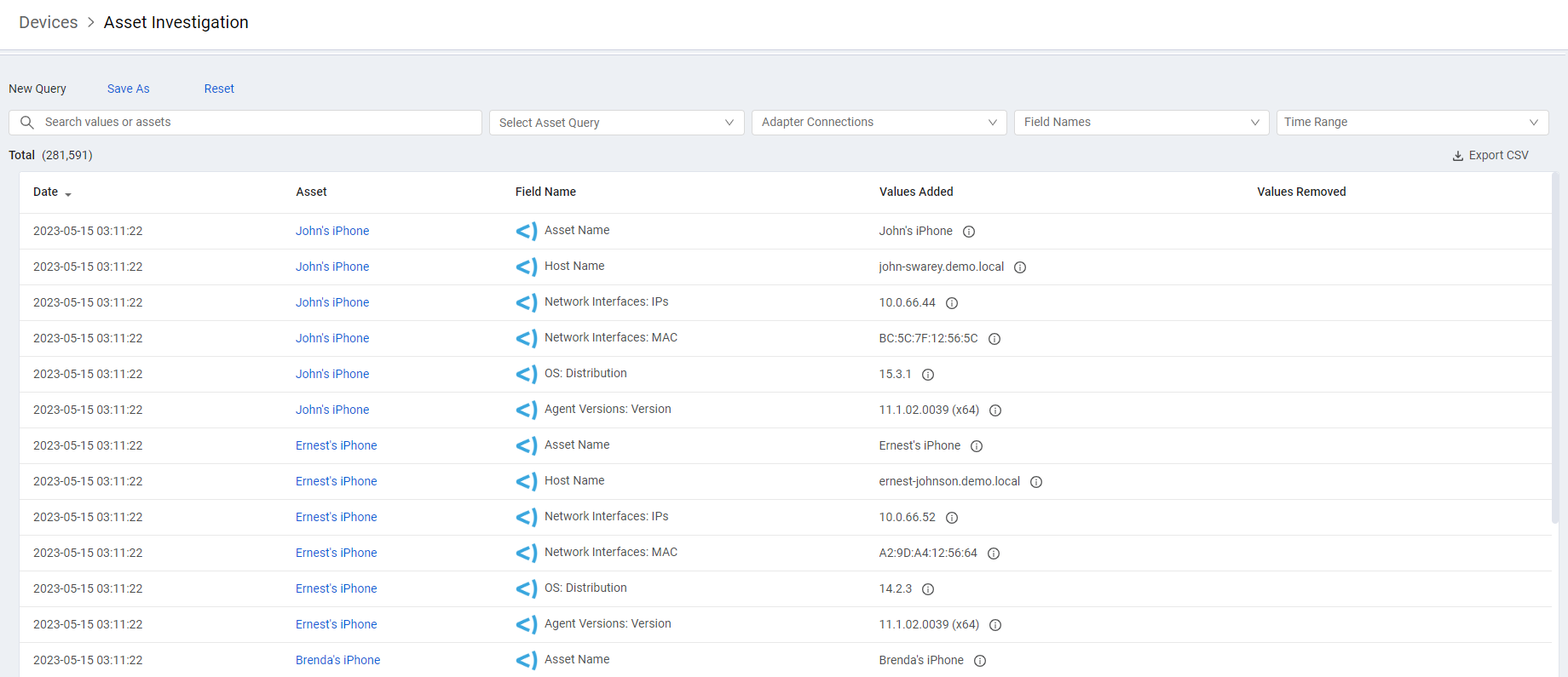Click the Export CSV button
Viewport: 1568px width, 677px height.
(x=1490, y=155)
